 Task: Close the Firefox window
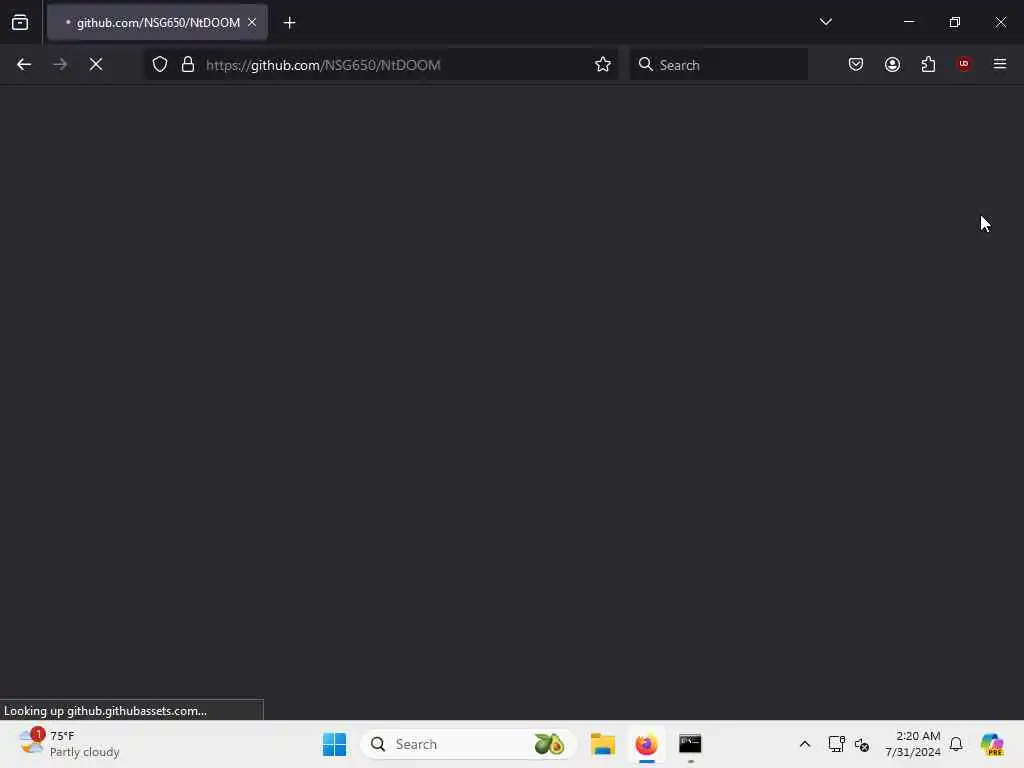(1000, 22)
